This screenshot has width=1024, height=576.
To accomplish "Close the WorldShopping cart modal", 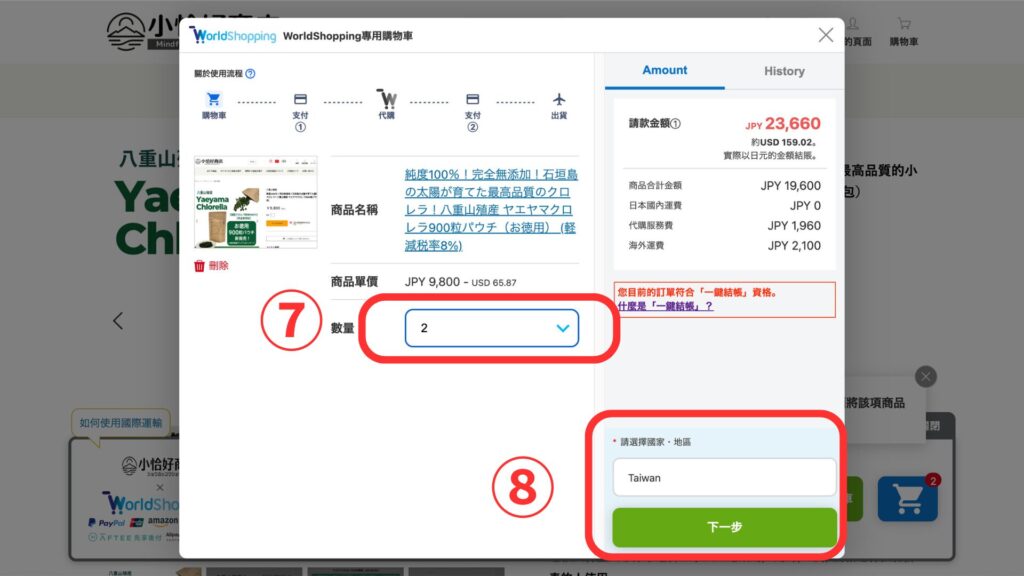I will pyautogui.click(x=826, y=35).
